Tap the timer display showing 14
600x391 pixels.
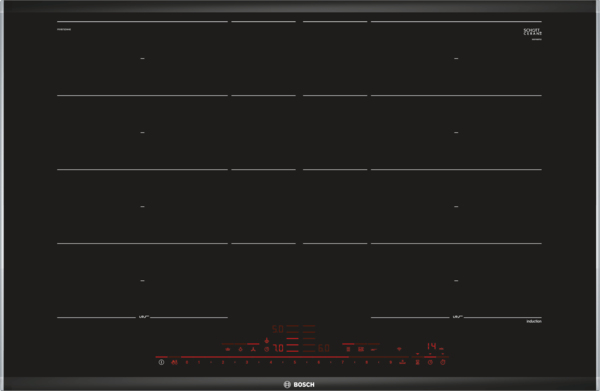[x=432, y=346]
